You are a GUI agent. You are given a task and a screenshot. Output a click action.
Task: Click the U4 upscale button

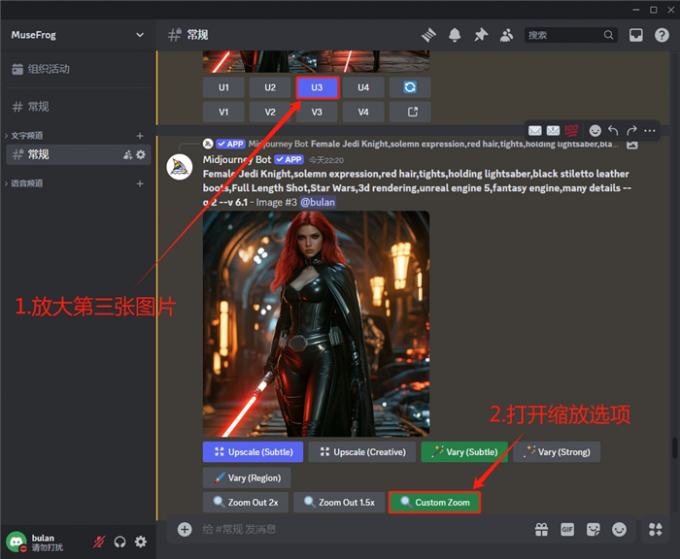[363, 87]
